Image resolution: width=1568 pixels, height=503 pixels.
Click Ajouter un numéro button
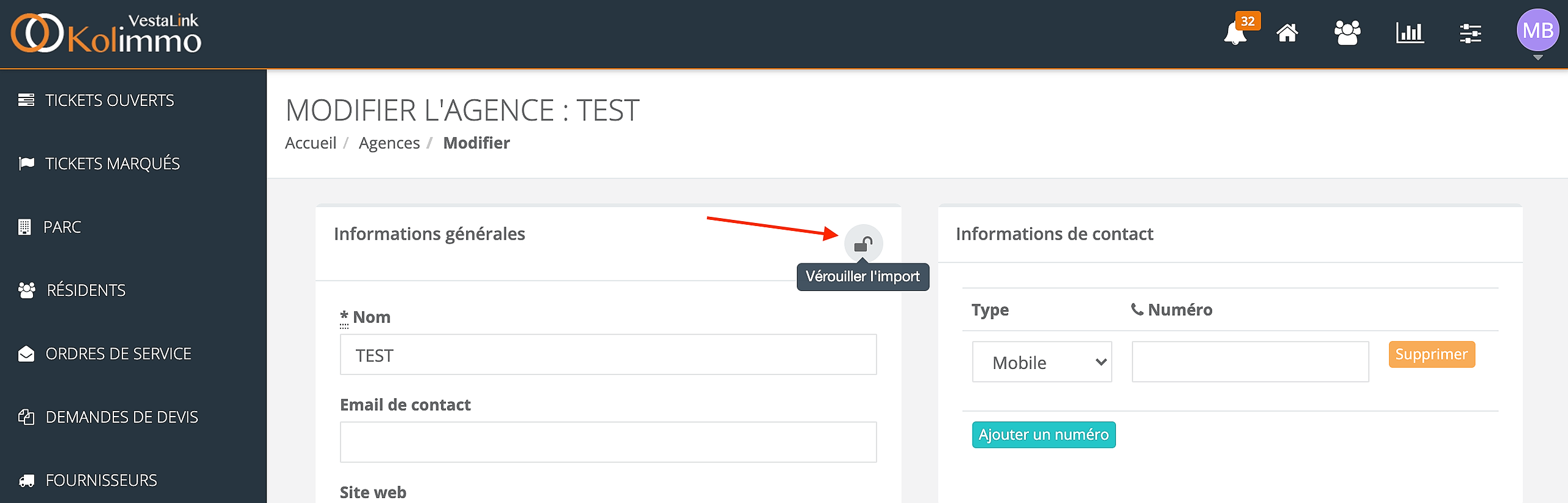point(1044,435)
